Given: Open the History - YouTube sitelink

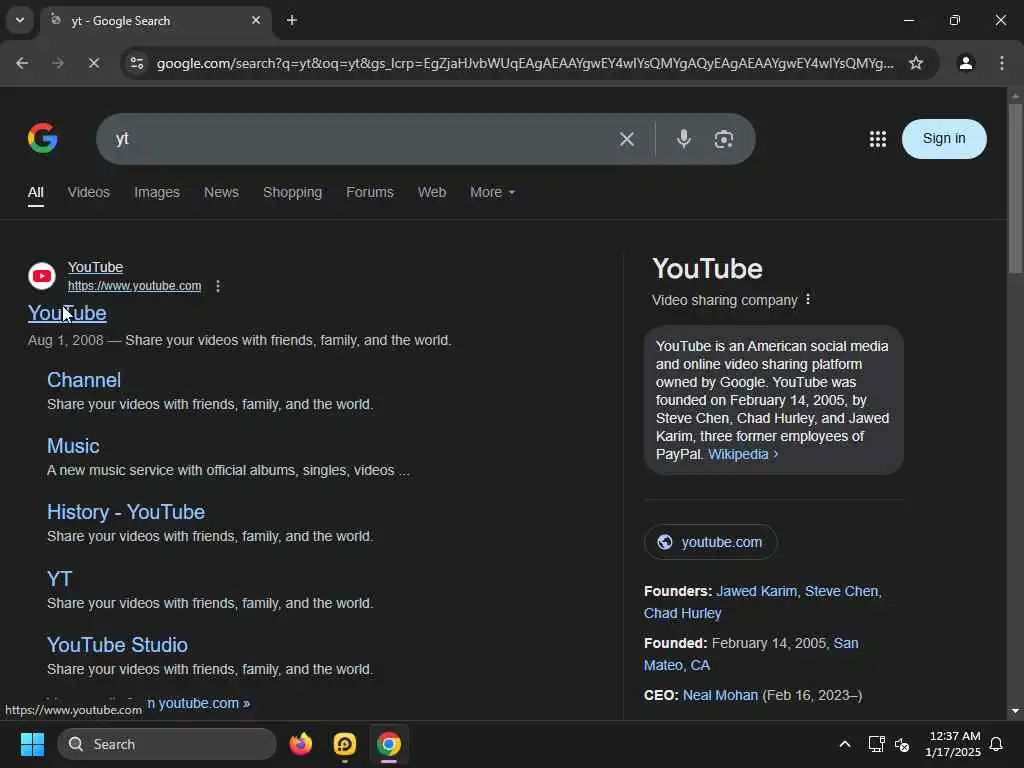Looking at the screenshot, I should 126,512.
